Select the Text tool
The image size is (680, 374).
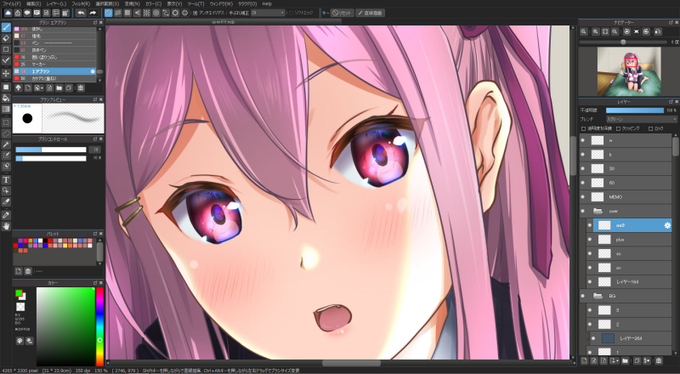(x=6, y=180)
